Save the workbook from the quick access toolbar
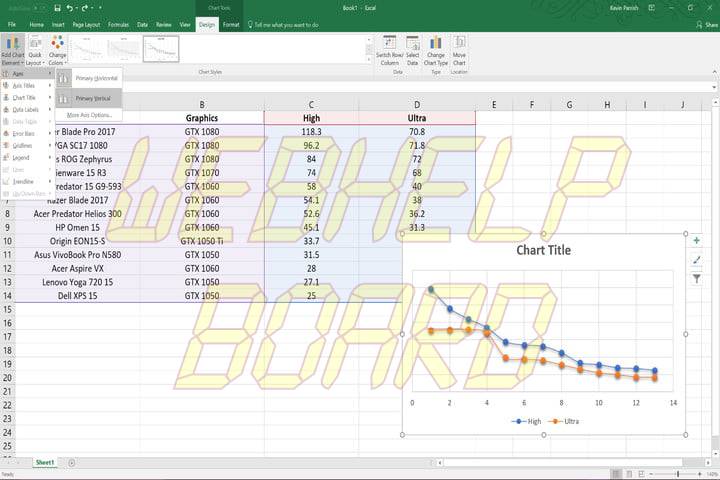The width and height of the screenshot is (720, 480). (57, 8)
